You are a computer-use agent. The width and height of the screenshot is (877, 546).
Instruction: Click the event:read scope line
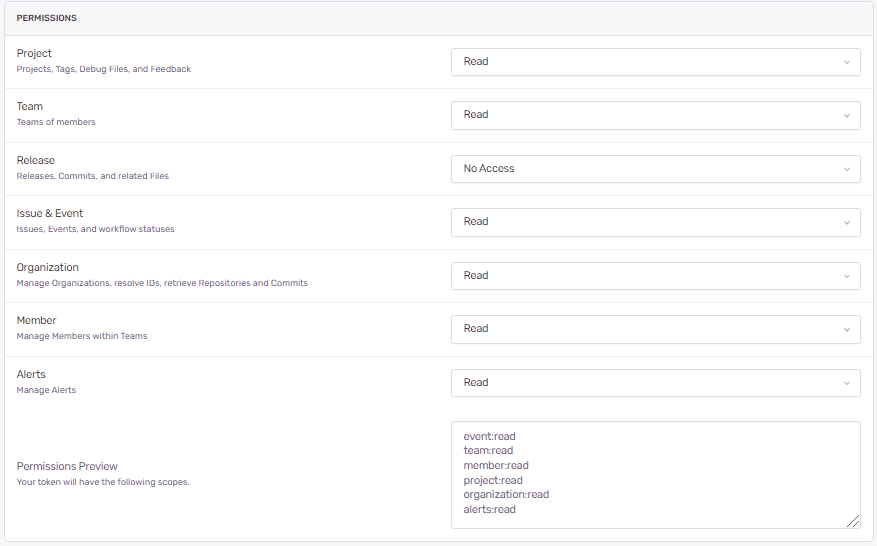489,436
